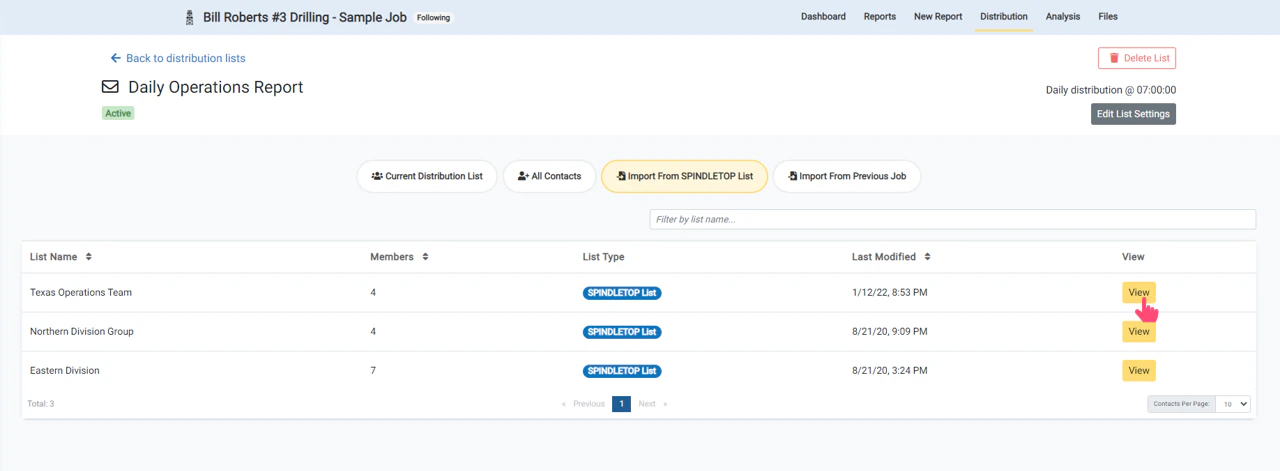Sort by Members column arrows

tap(425, 257)
